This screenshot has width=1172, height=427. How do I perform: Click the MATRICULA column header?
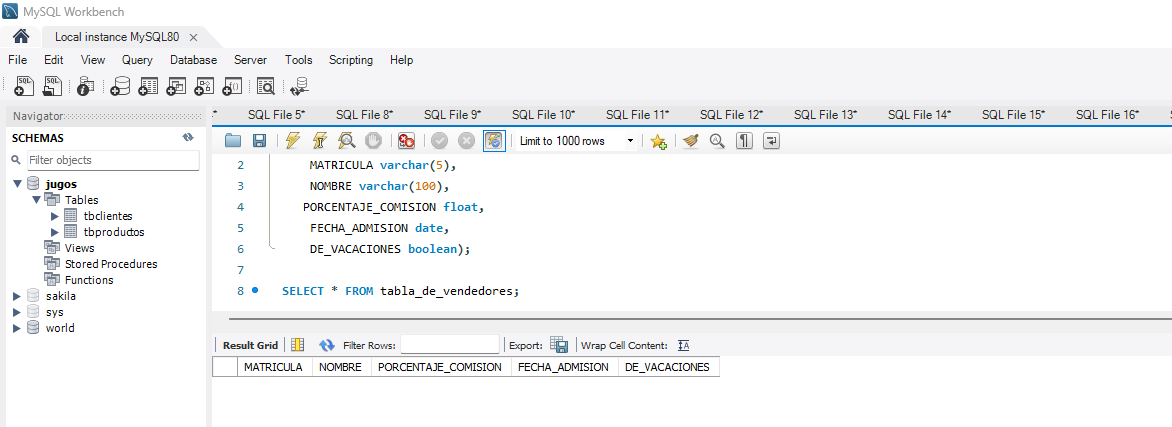(x=274, y=367)
